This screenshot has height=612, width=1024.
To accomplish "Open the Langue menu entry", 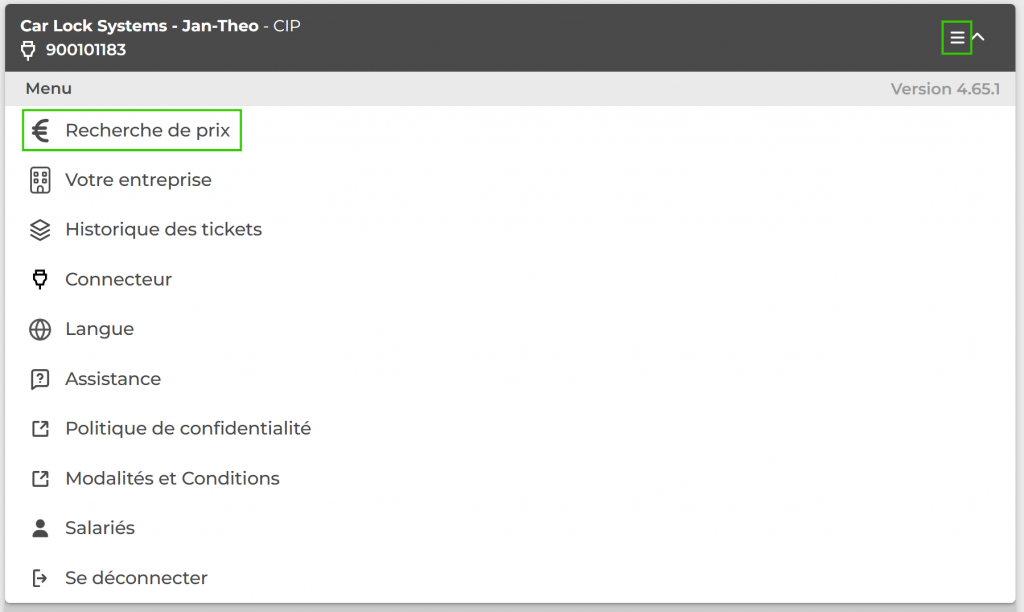I will (x=100, y=328).
